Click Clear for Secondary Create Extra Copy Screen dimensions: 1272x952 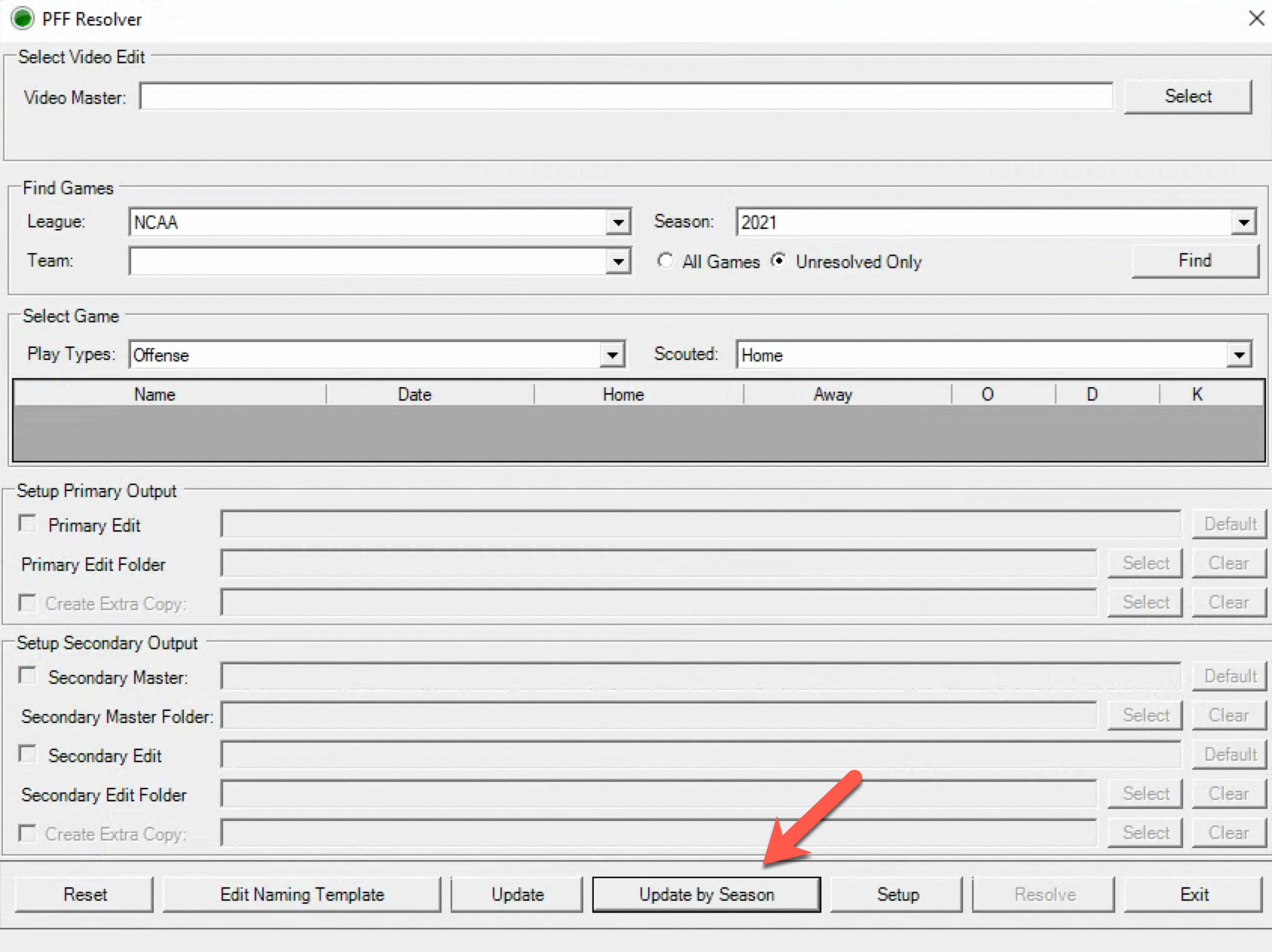1229,833
